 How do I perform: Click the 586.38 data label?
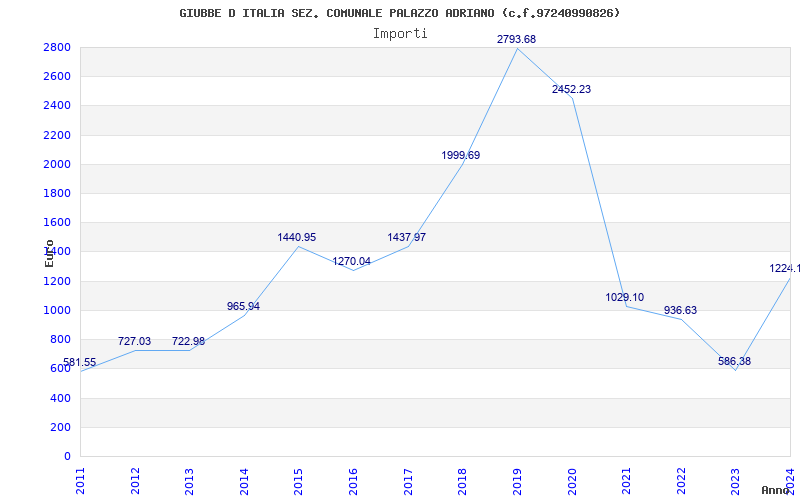734,361
